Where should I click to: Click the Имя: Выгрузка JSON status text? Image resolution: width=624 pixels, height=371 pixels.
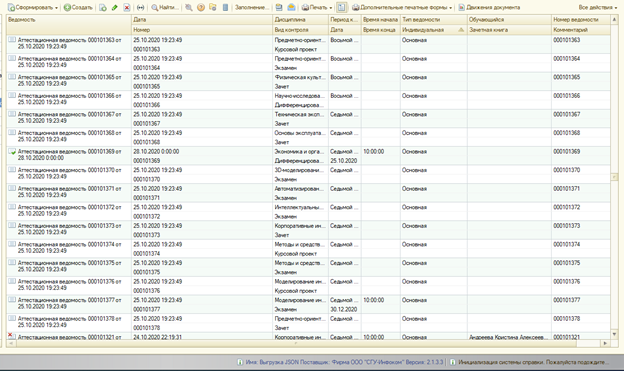(x=344, y=362)
